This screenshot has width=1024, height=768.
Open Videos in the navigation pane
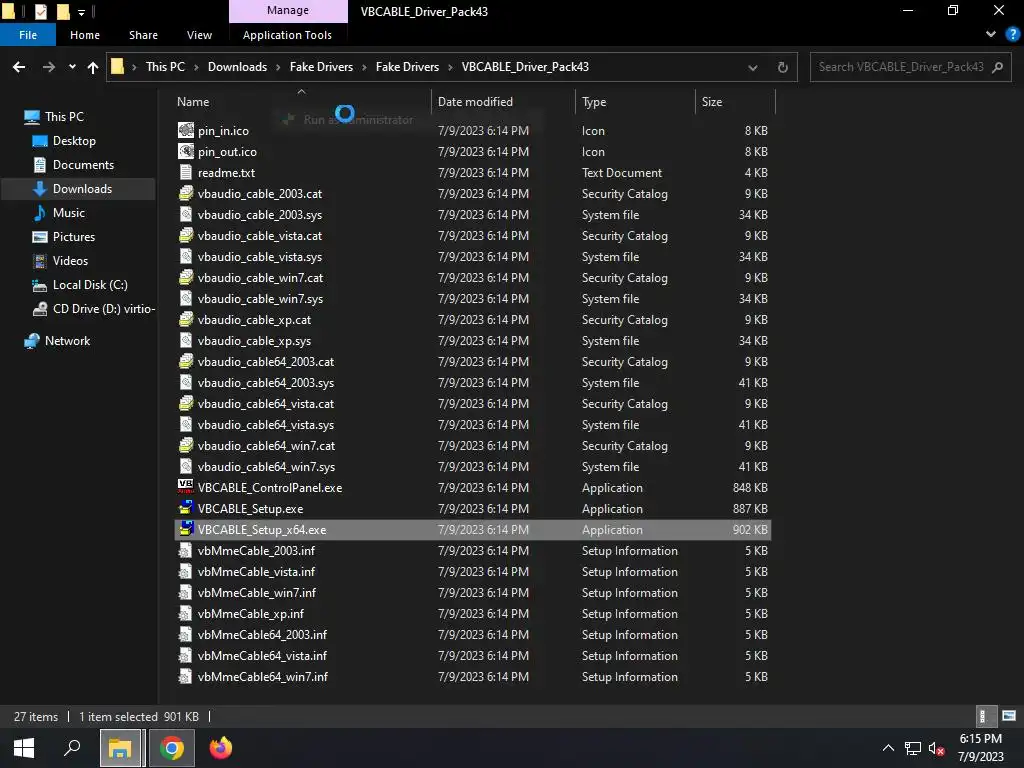point(70,261)
